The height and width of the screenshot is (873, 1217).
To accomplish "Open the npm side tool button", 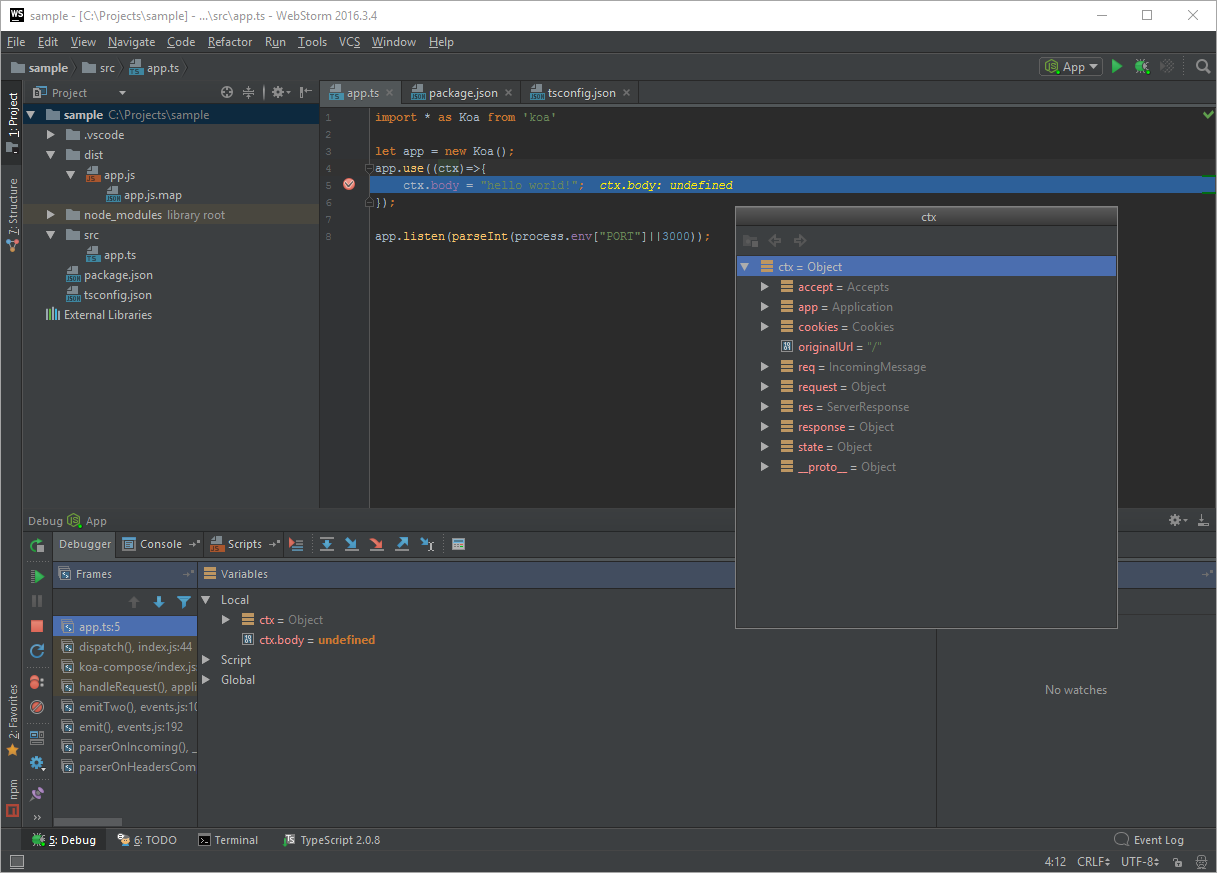I will tap(12, 798).
